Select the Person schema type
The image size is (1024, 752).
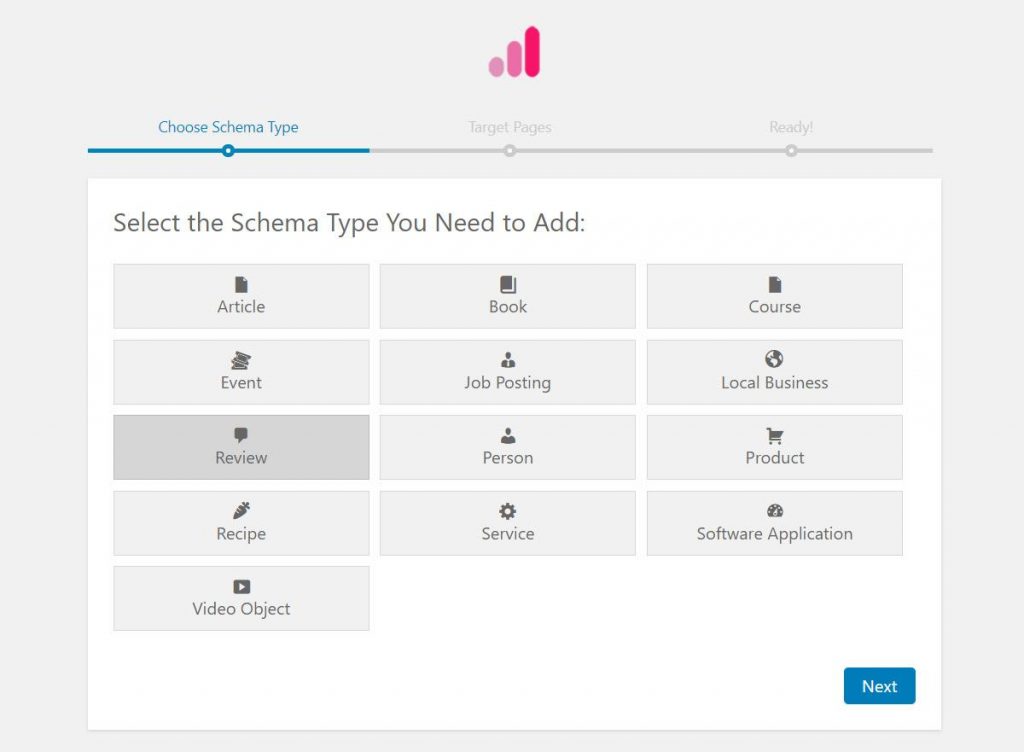click(x=507, y=447)
